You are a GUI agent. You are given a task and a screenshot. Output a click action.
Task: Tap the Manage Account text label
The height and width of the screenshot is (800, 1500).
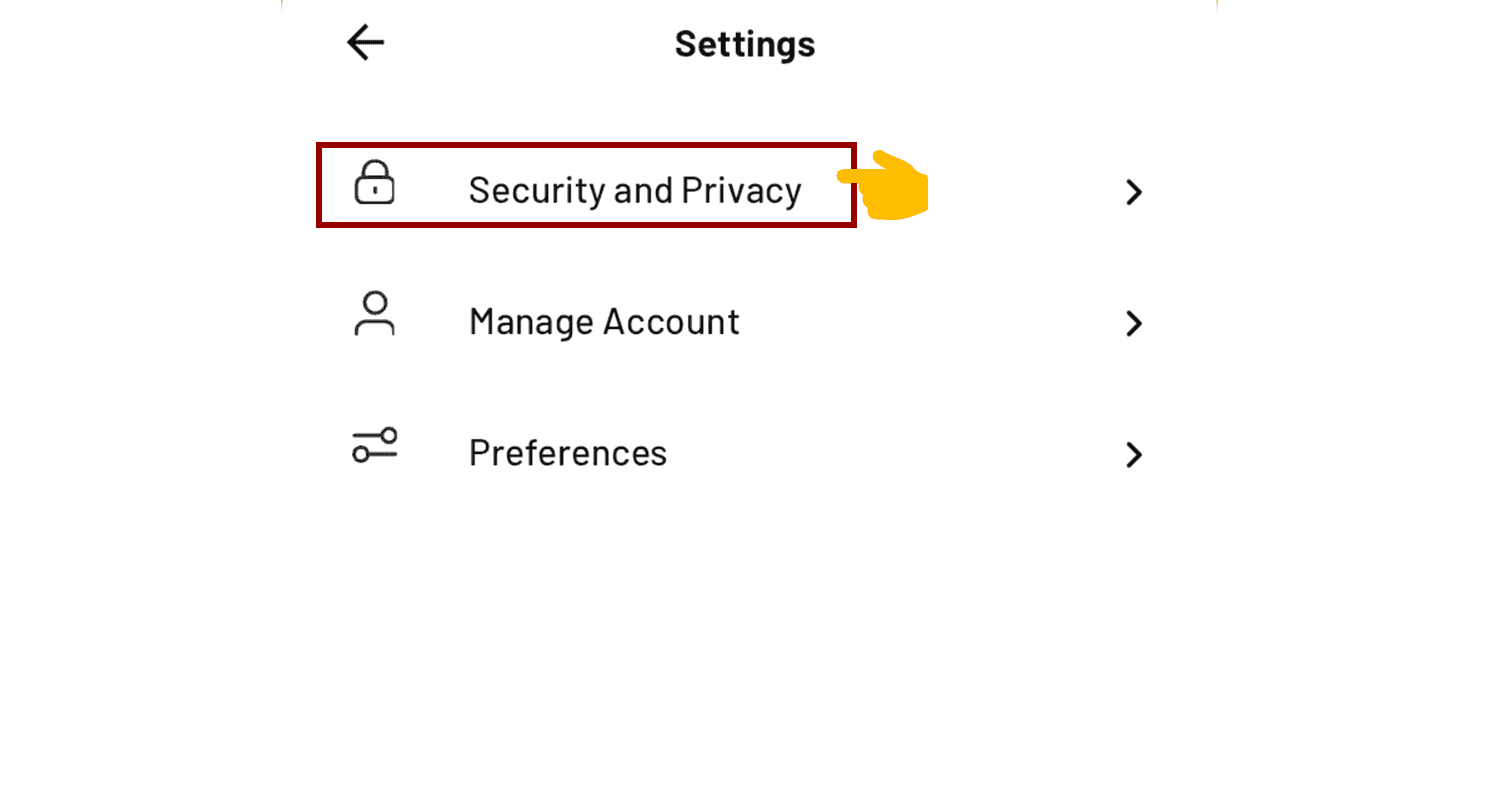point(604,322)
